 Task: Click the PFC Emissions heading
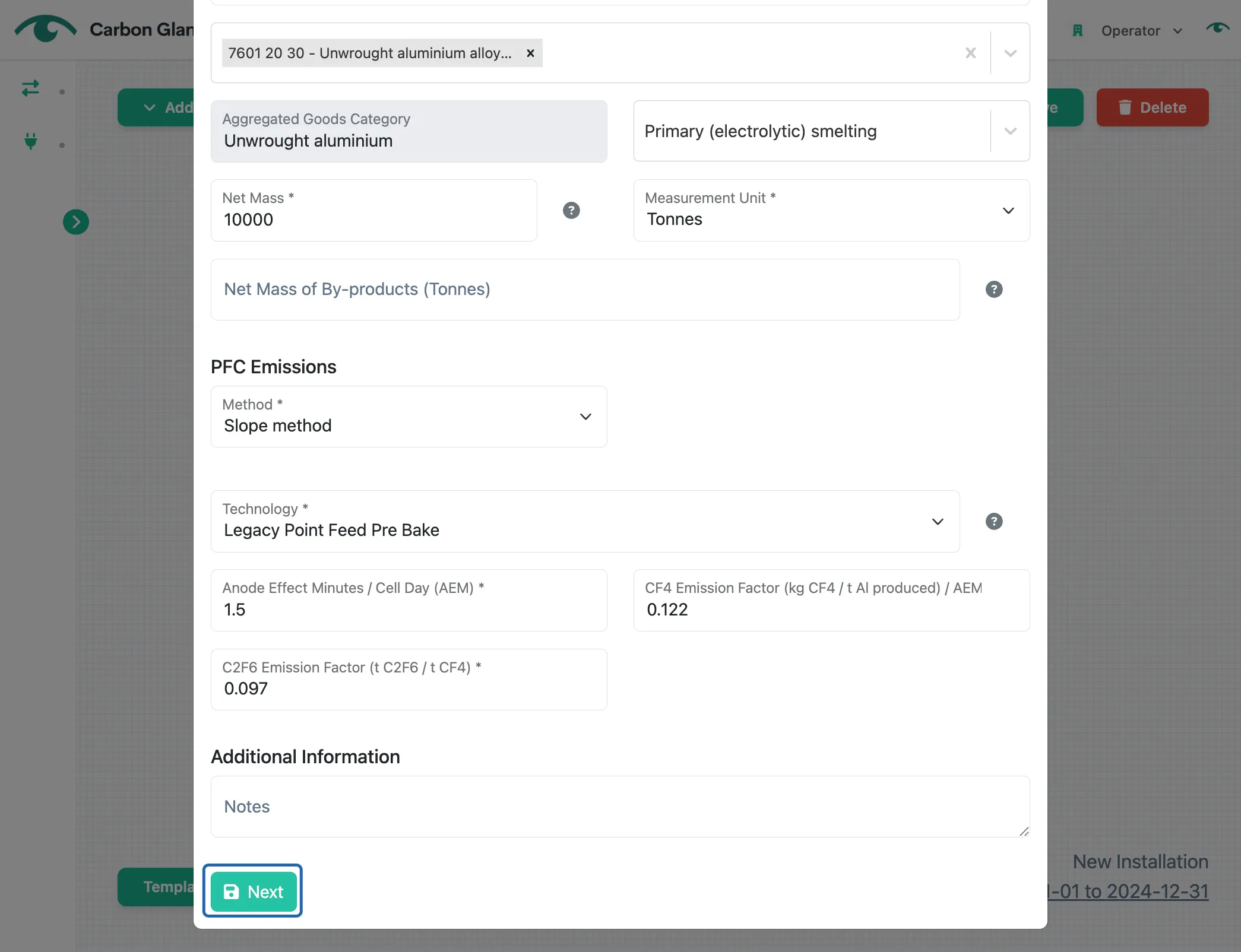[274, 367]
